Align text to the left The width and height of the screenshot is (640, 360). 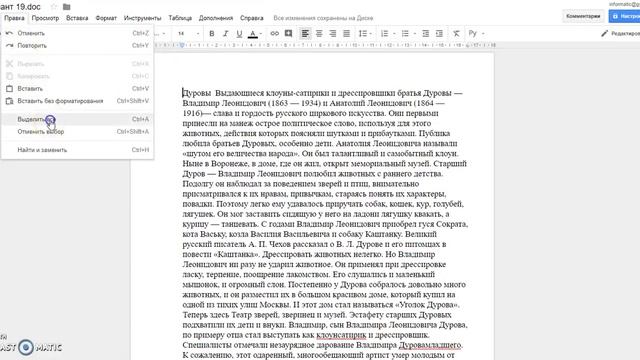[x=305, y=33]
